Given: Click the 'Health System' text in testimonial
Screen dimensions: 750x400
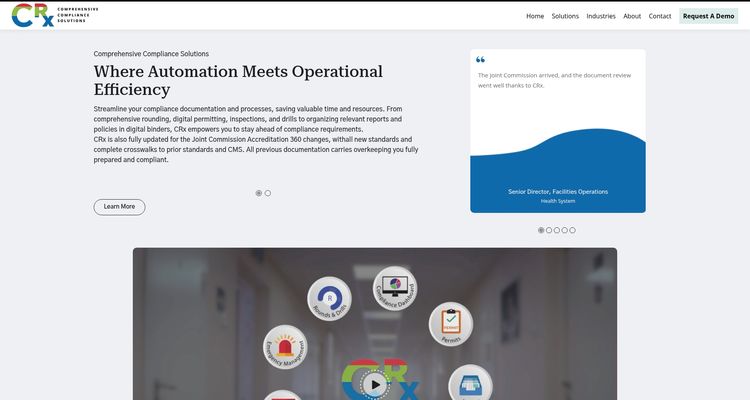Looking at the screenshot, I should (558, 201).
